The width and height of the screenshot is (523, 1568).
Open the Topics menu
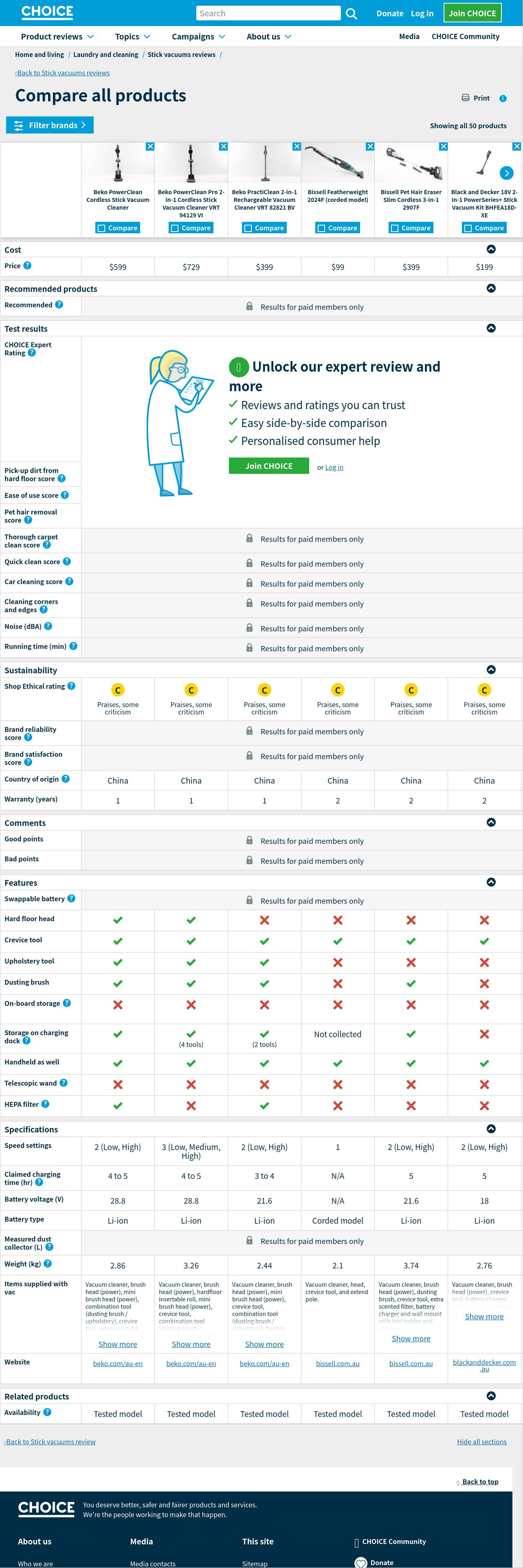tap(133, 37)
